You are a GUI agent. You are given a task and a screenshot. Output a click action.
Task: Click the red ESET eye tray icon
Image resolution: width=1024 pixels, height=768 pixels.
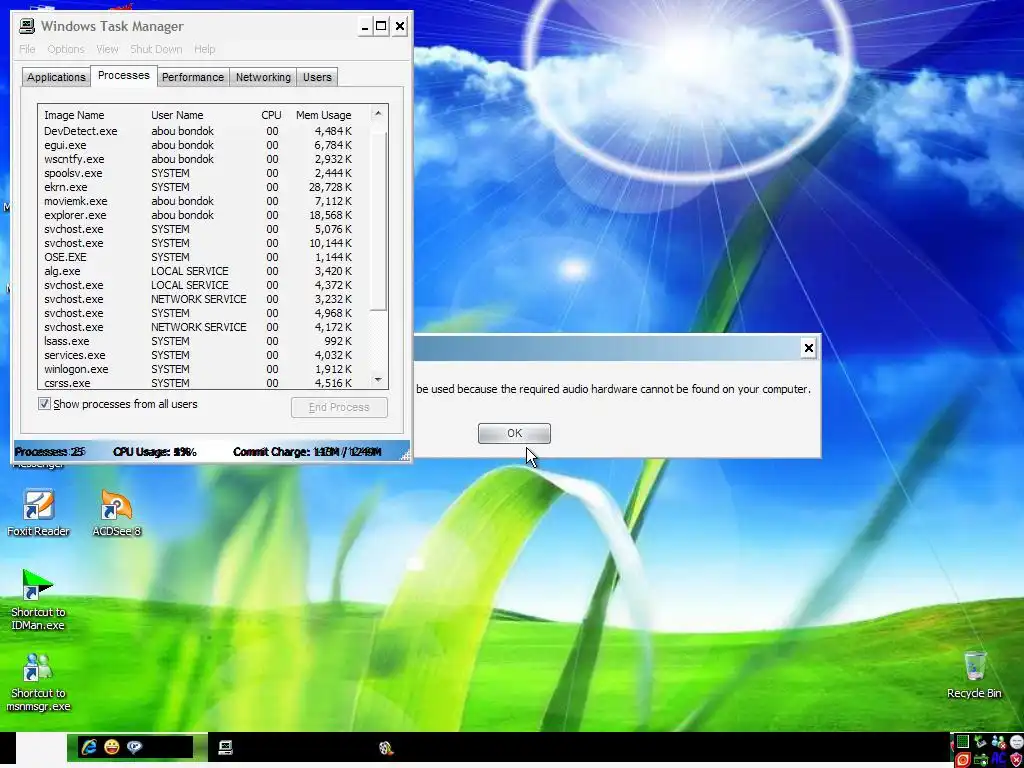pyautogui.click(x=963, y=760)
